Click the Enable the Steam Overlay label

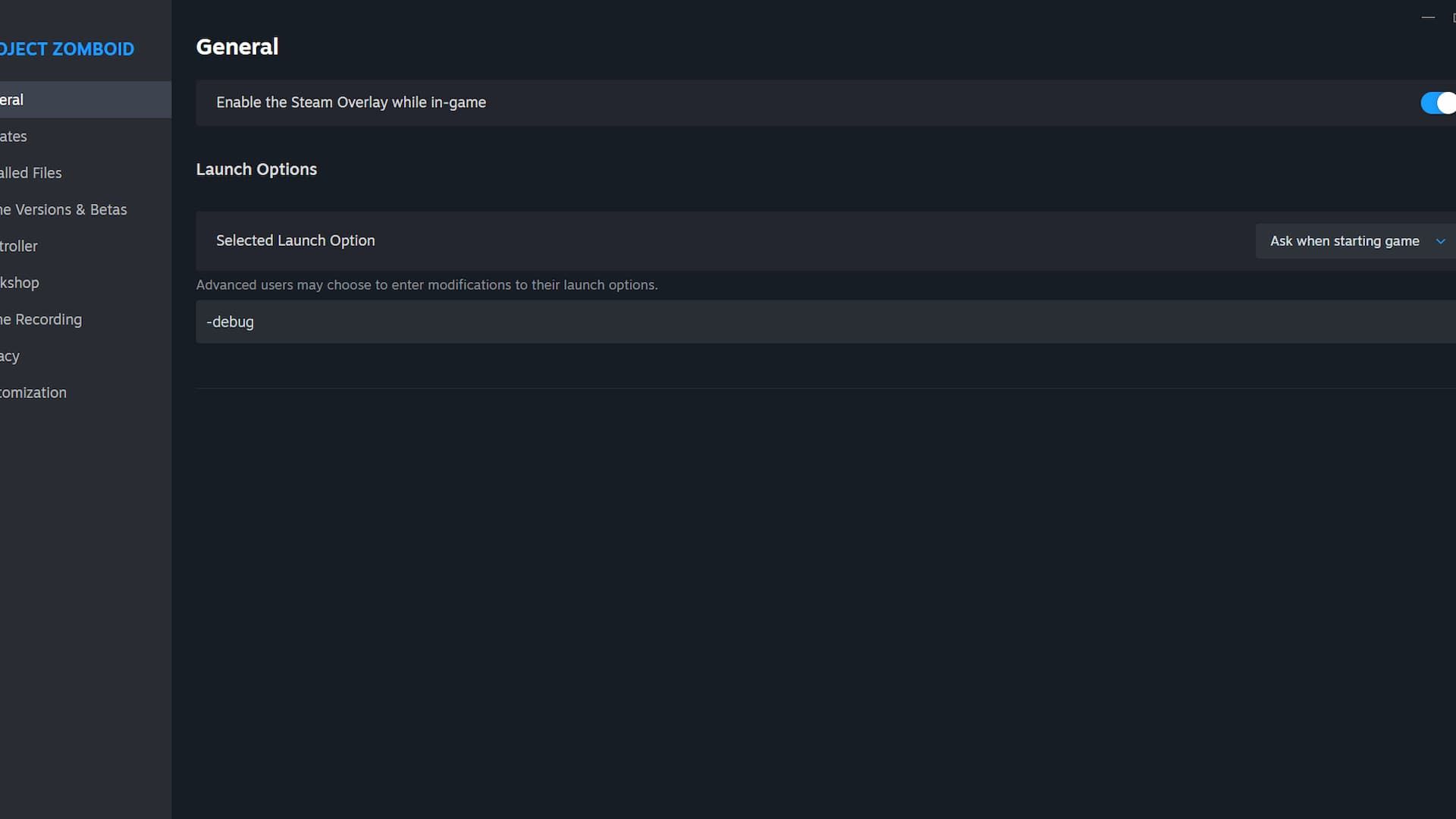pos(351,102)
